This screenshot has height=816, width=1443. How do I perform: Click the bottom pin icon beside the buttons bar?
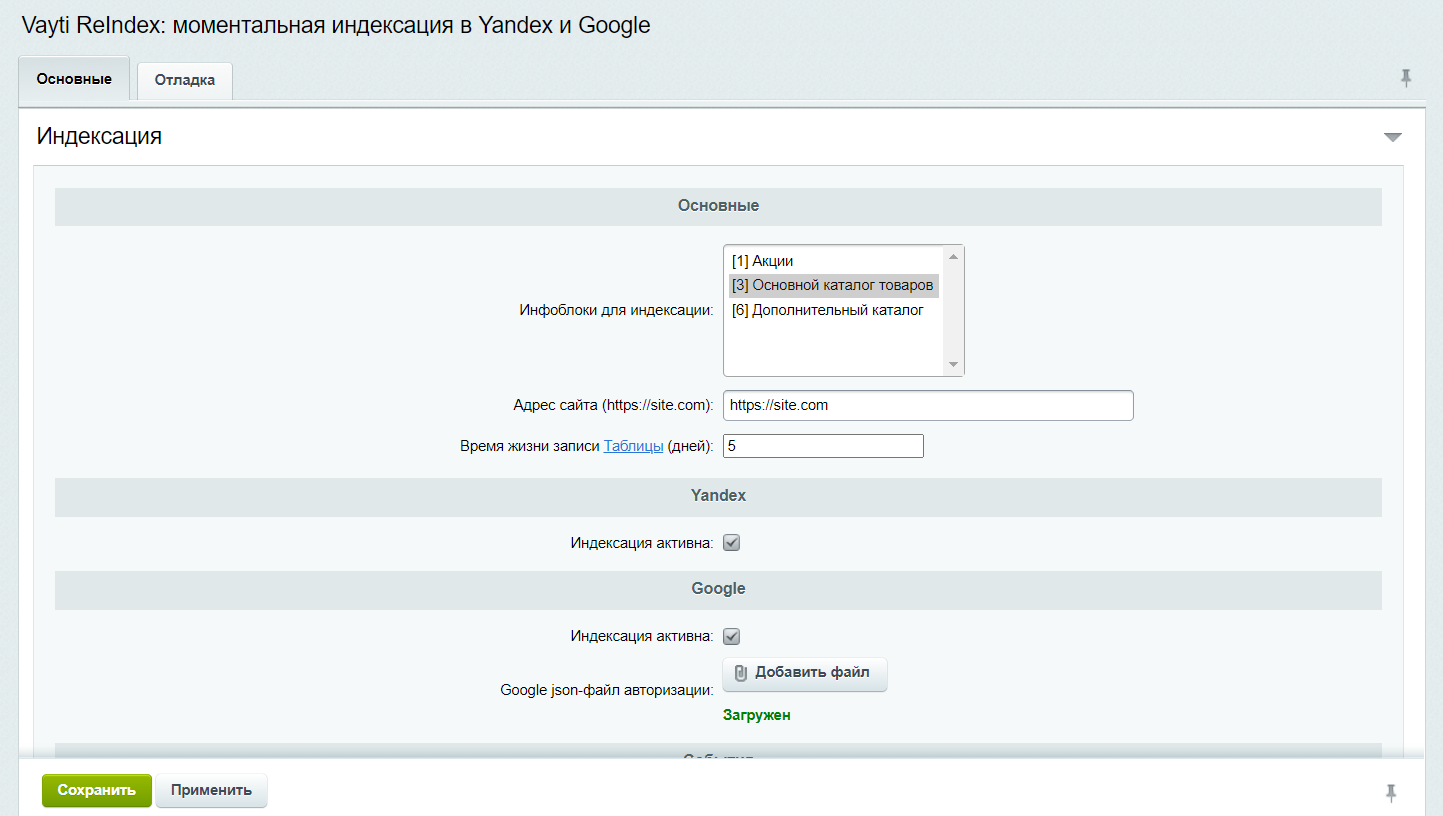(x=1390, y=793)
